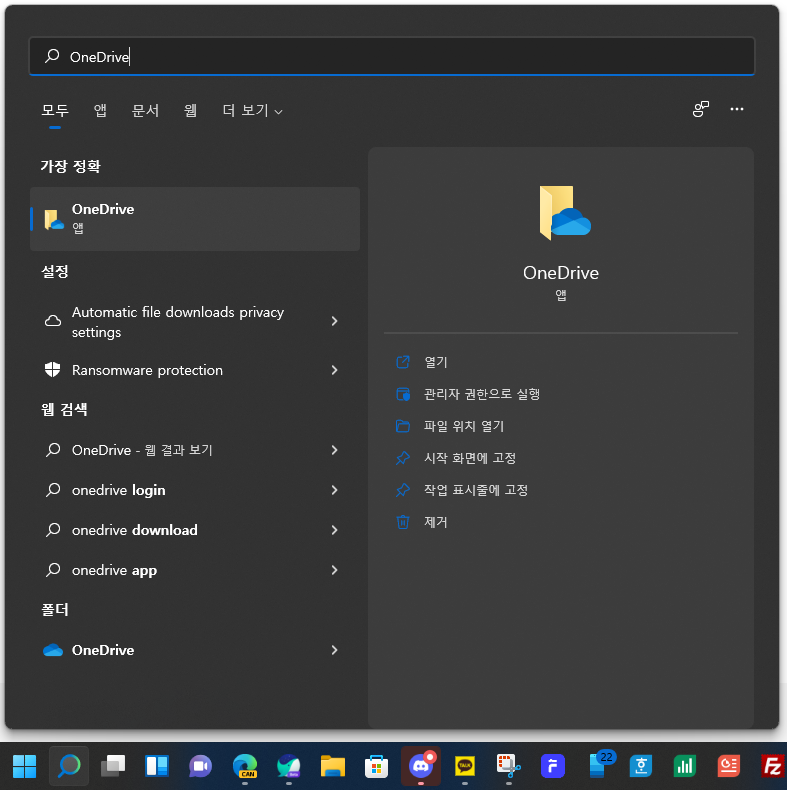Open Task View from the taskbar
The height and width of the screenshot is (790, 787).
point(113,766)
